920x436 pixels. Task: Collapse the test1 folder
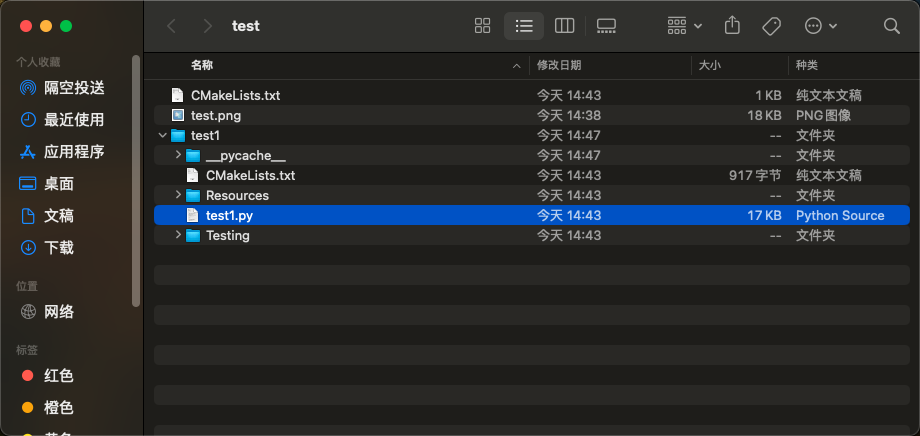[163, 135]
